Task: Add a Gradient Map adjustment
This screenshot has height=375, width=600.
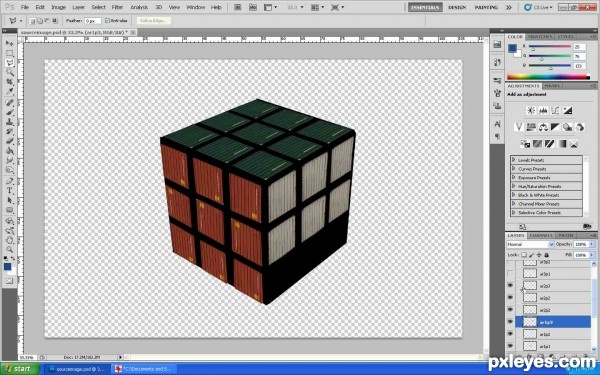Action: (562, 144)
